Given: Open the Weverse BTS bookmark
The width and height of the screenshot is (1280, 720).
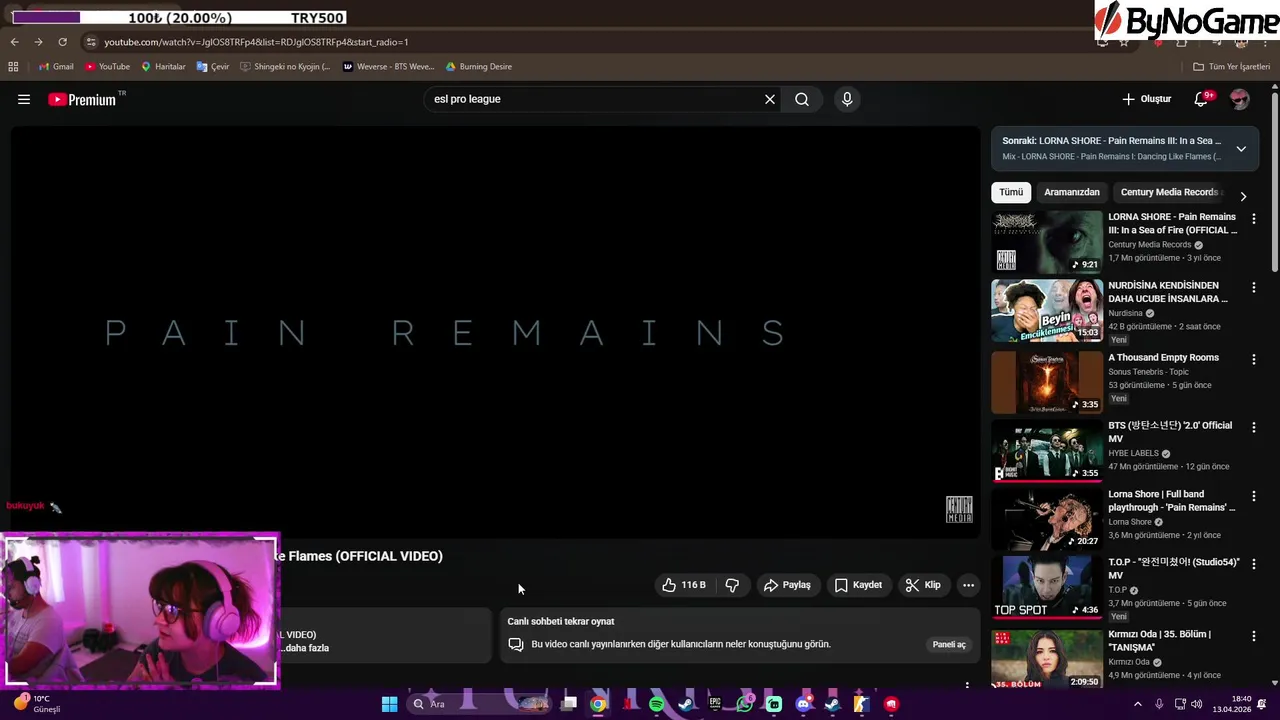Looking at the screenshot, I should (389, 67).
